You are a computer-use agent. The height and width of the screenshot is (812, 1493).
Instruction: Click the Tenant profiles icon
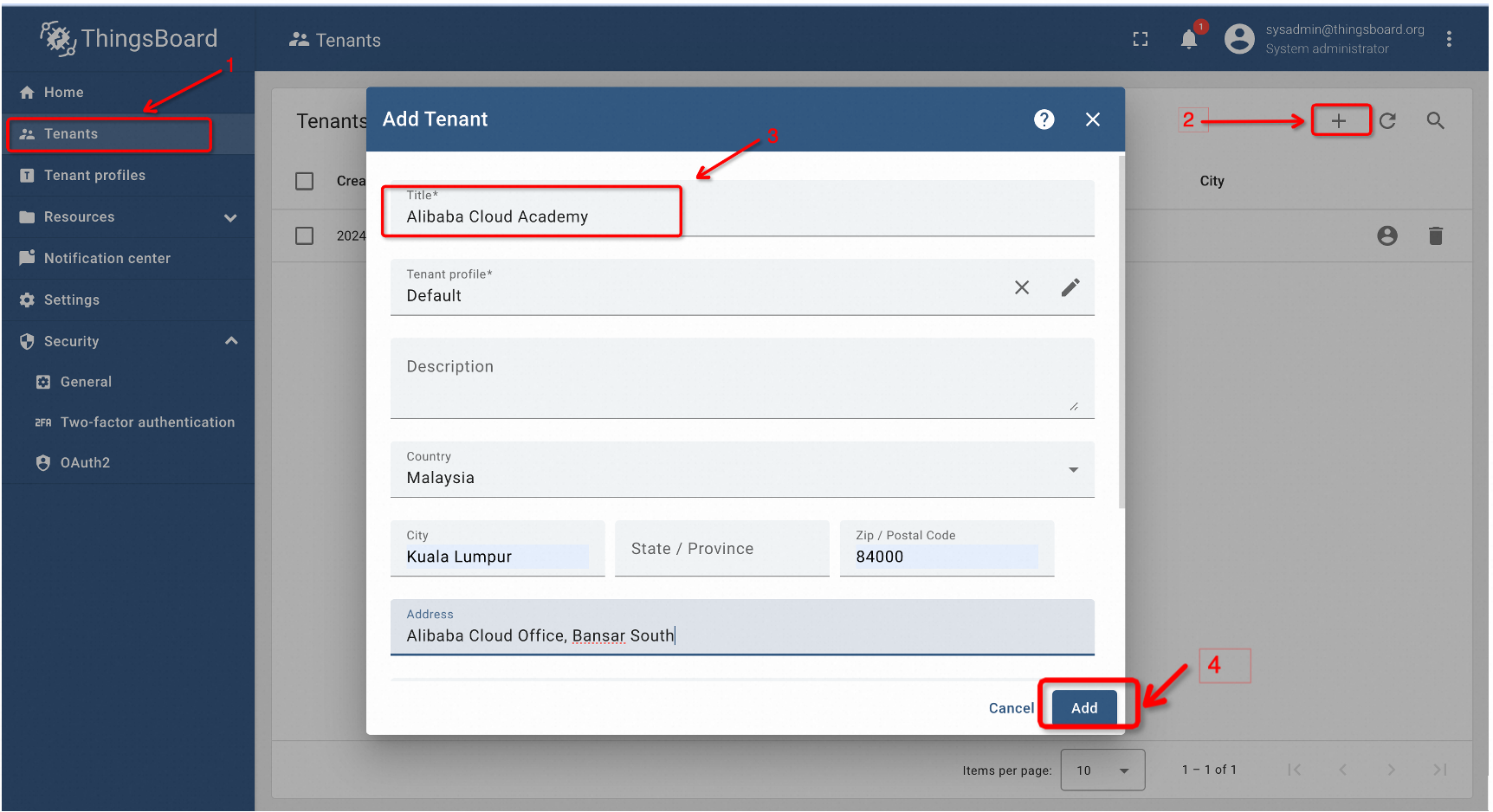[x=27, y=176]
